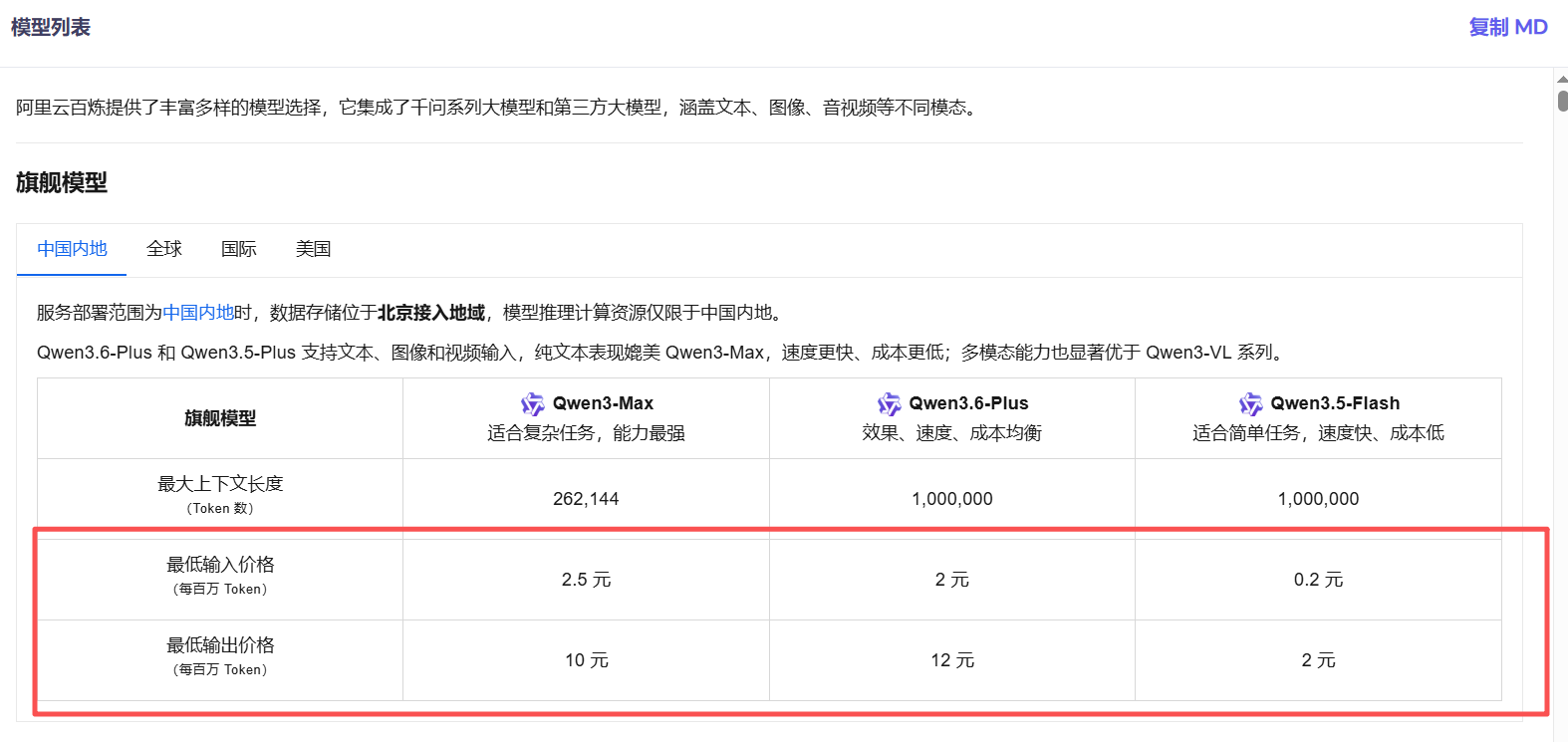Open the 全球 region tab
The height and width of the screenshot is (742, 1568).
coord(164,249)
